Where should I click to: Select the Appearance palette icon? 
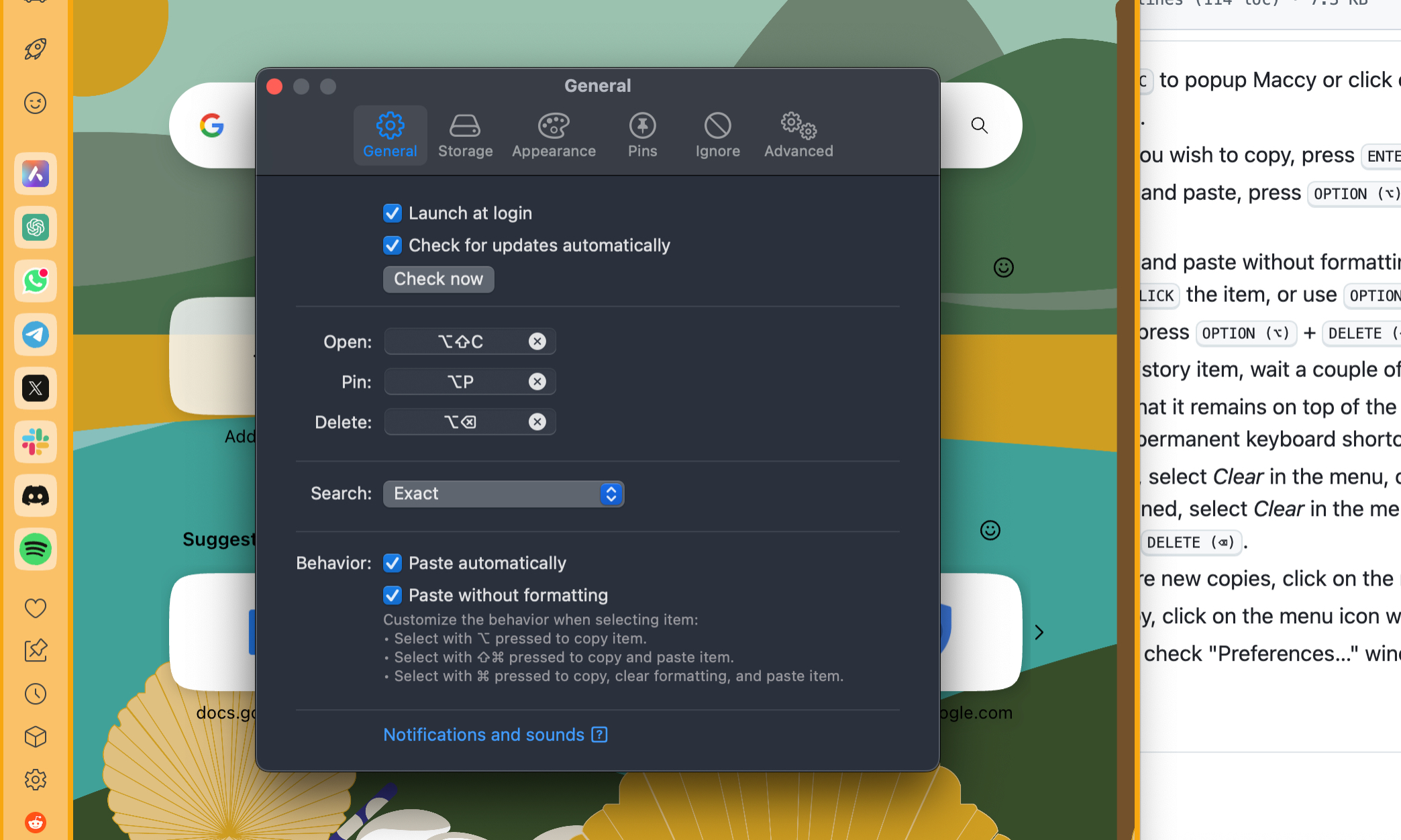click(x=553, y=134)
